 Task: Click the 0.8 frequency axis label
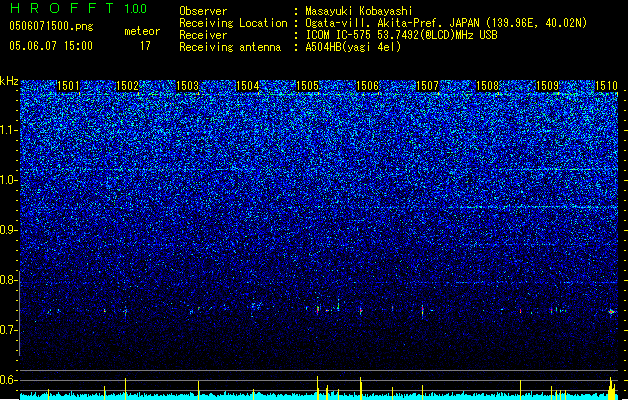tap(9, 280)
